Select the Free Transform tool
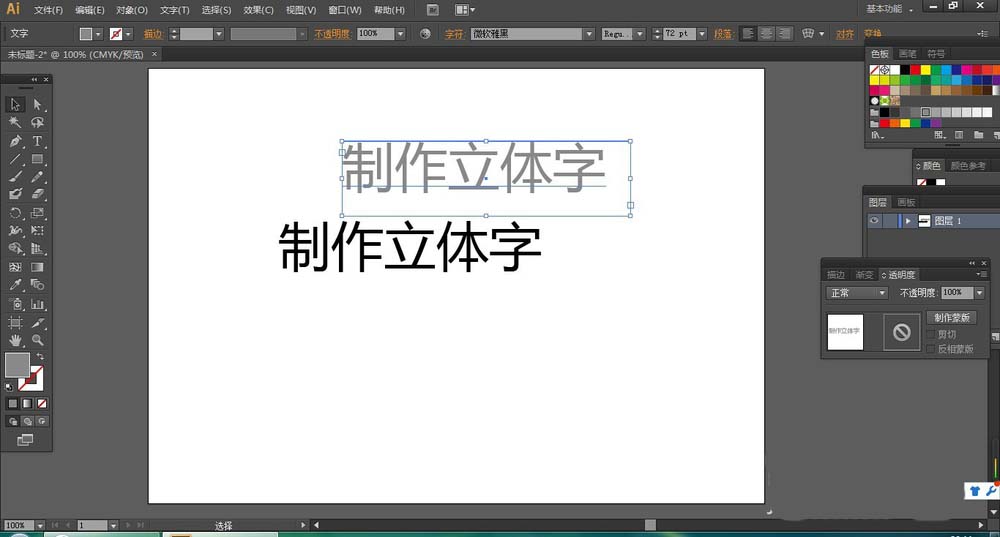 tap(37, 230)
